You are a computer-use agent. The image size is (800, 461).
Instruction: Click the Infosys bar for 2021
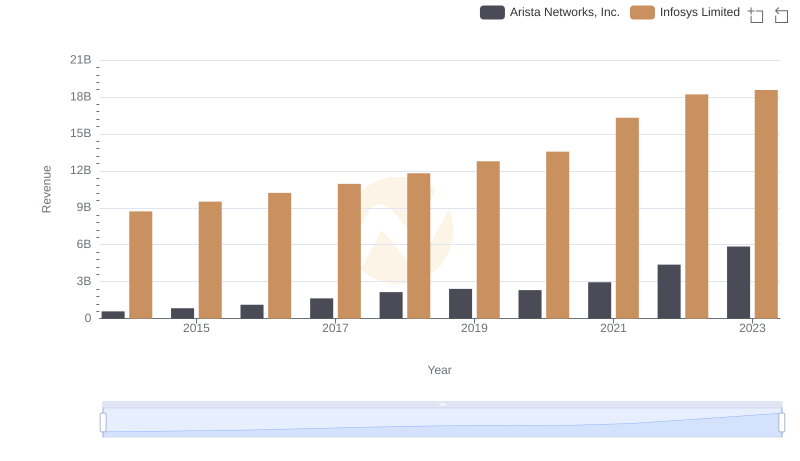click(x=627, y=218)
